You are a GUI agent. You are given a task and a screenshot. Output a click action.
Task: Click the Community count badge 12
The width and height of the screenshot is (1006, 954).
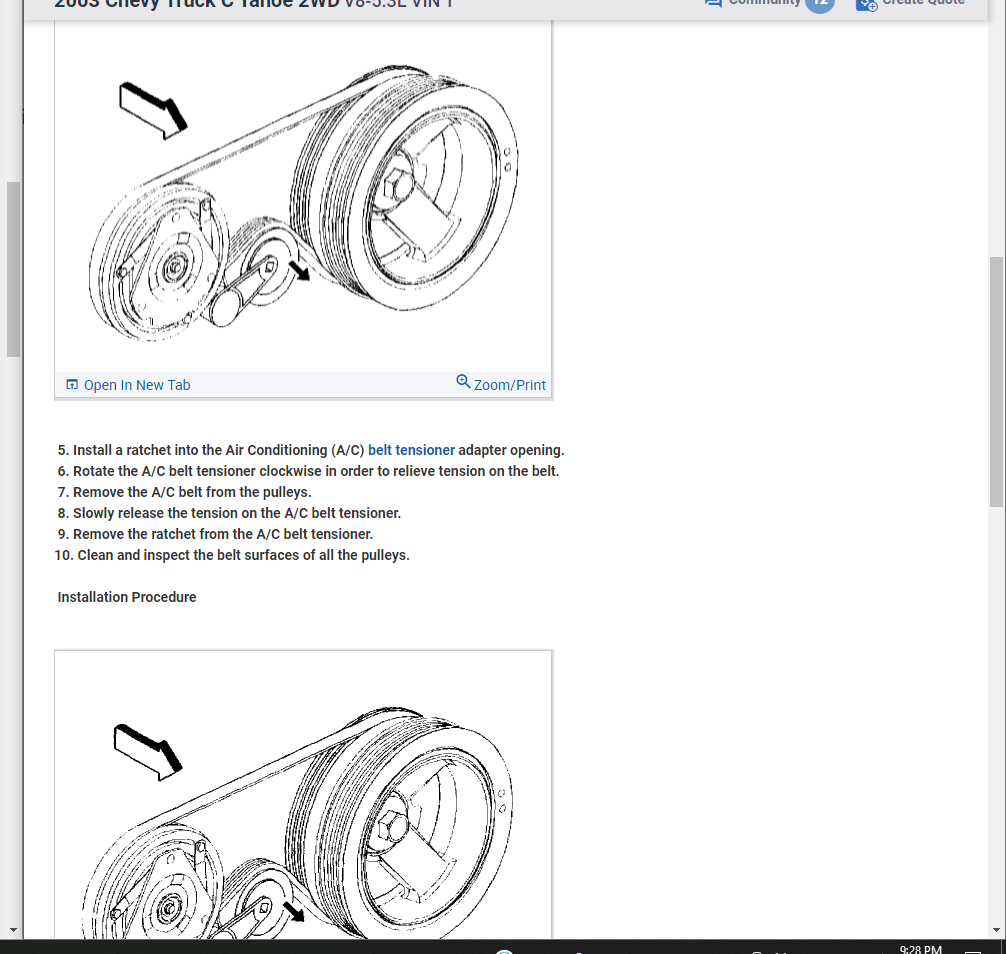tap(820, 4)
